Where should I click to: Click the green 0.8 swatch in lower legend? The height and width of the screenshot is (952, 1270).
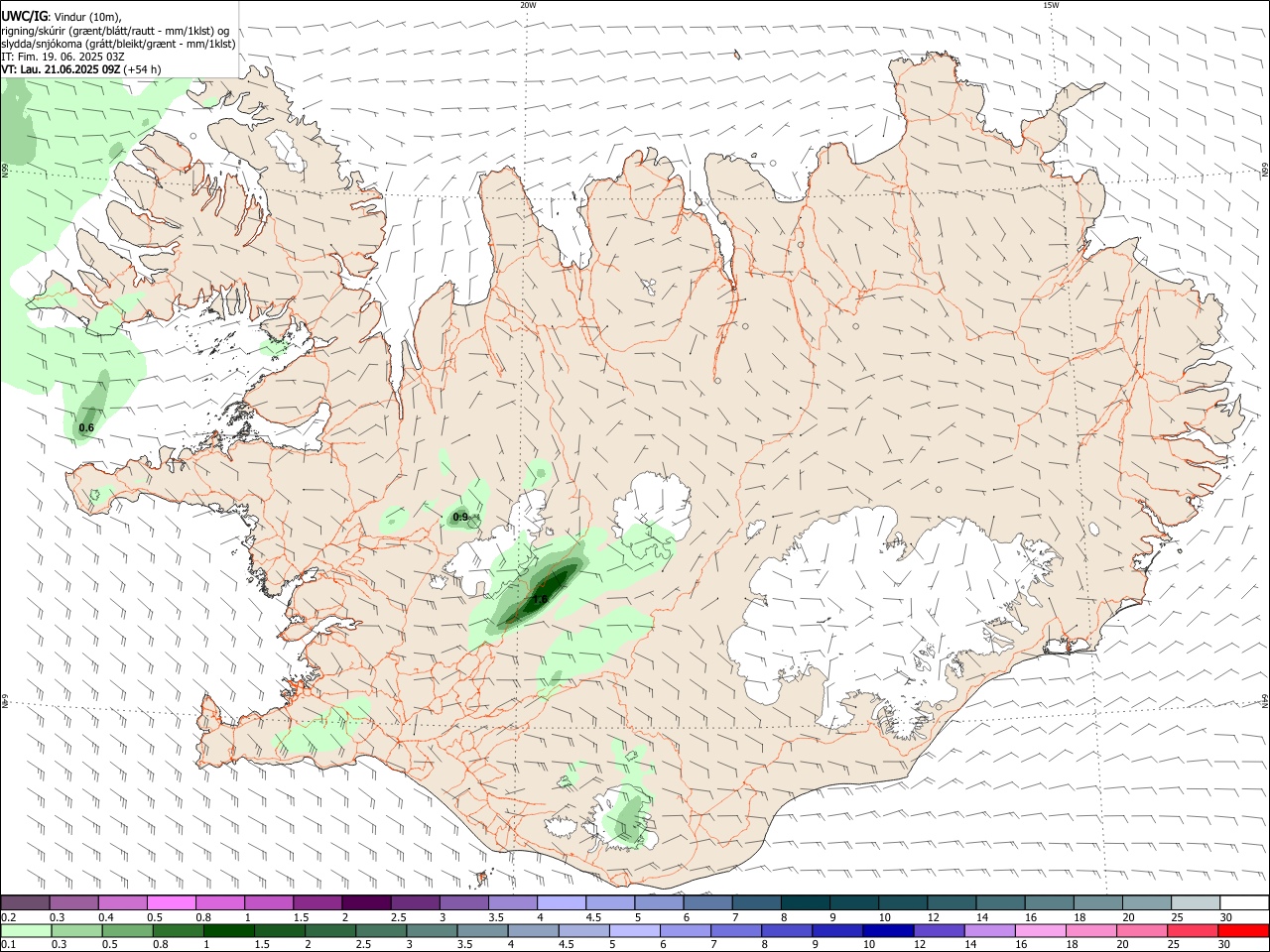[178, 930]
